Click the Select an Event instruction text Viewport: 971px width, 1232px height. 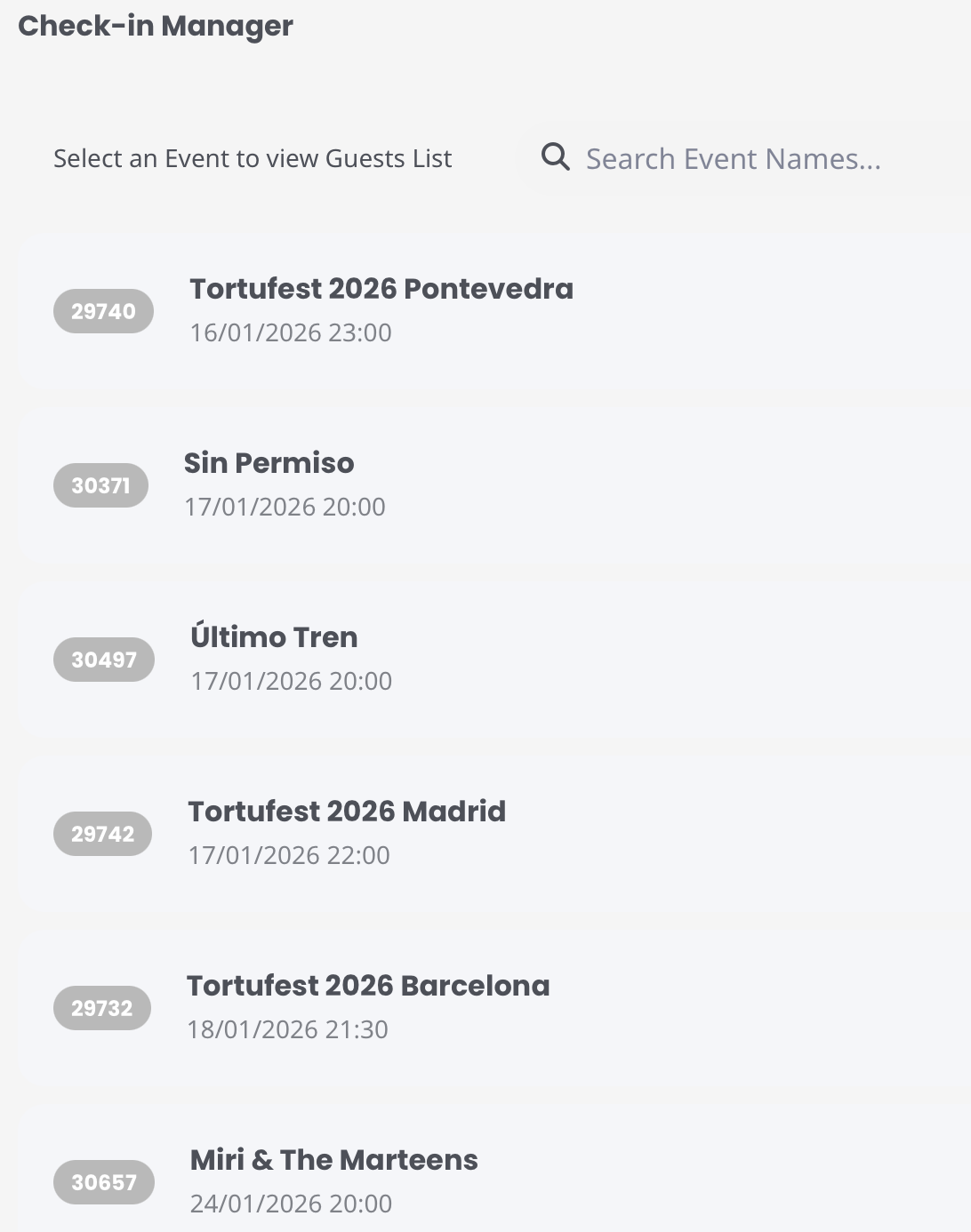253,158
